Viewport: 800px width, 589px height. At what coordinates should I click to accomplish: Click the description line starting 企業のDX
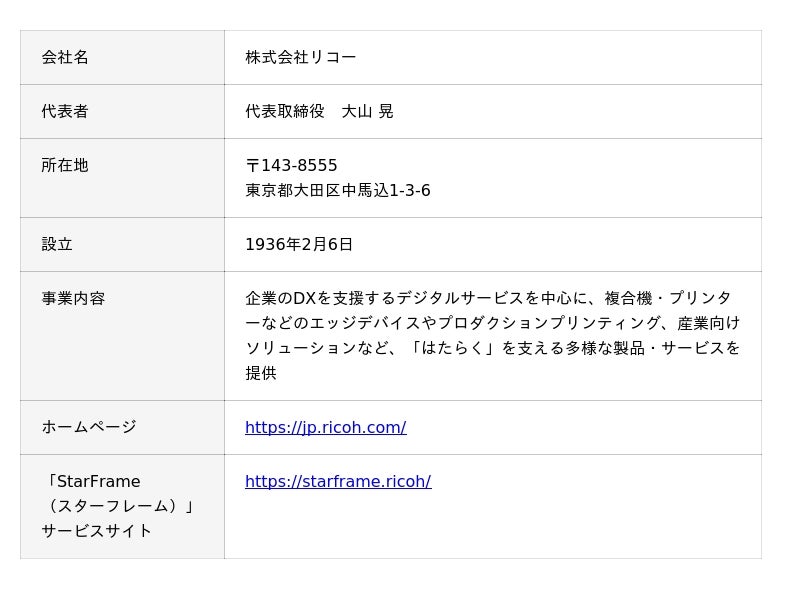coord(488,299)
